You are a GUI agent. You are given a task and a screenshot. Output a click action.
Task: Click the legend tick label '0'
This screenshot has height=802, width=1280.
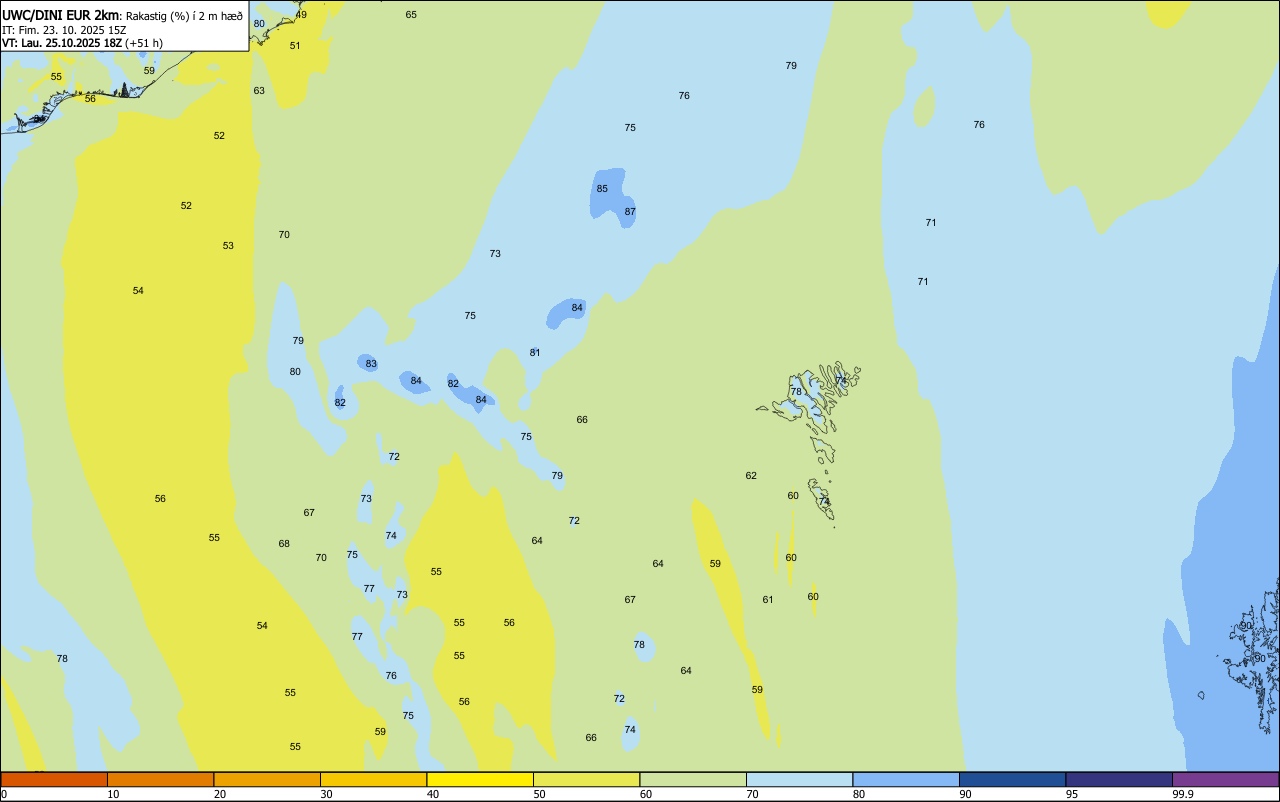point(4,794)
